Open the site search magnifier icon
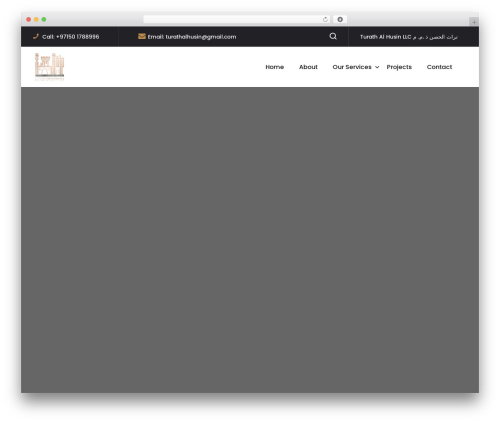Viewport: 500px width, 423px height. coord(333,36)
